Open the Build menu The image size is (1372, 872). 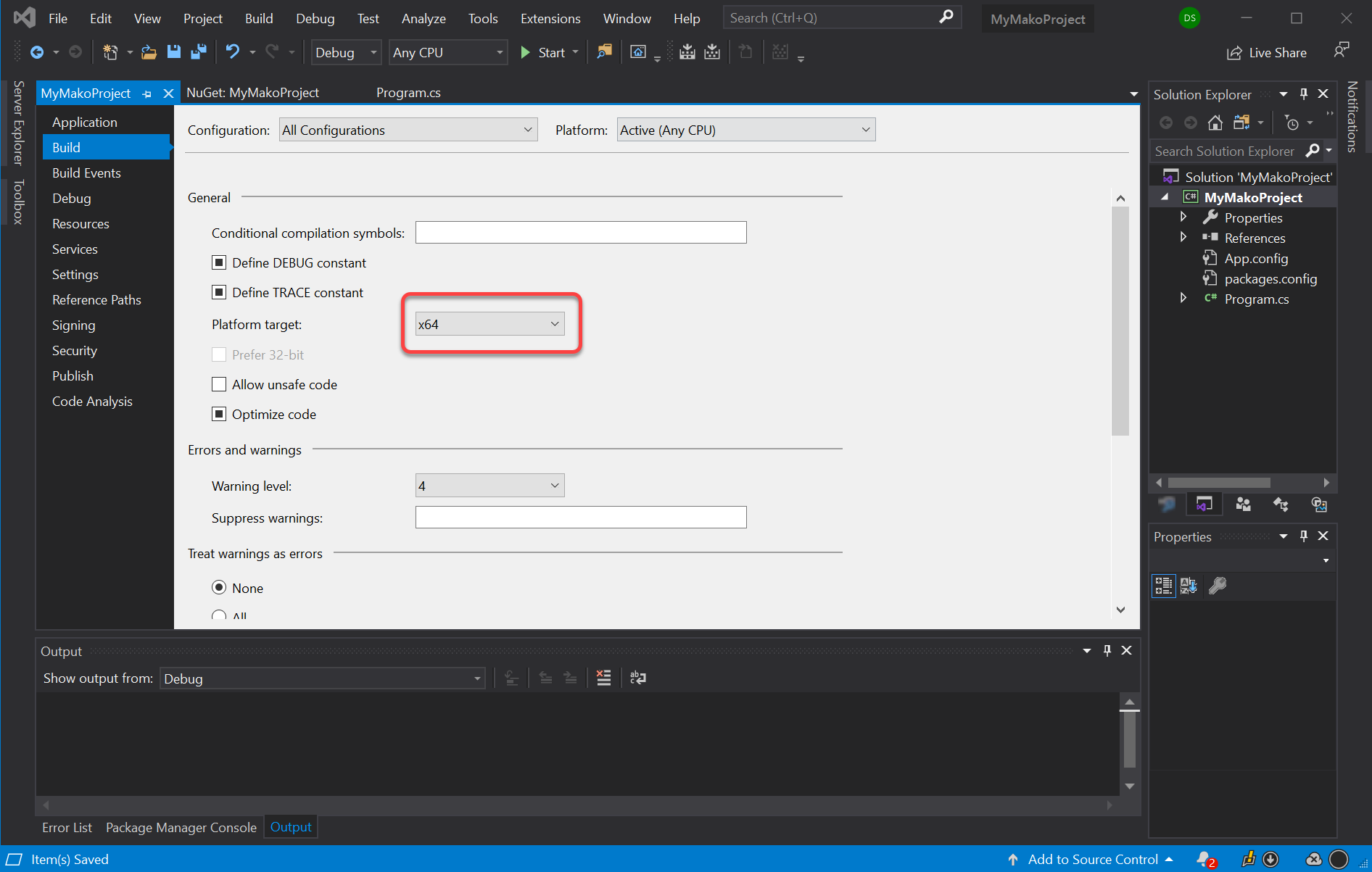point(258,18)
